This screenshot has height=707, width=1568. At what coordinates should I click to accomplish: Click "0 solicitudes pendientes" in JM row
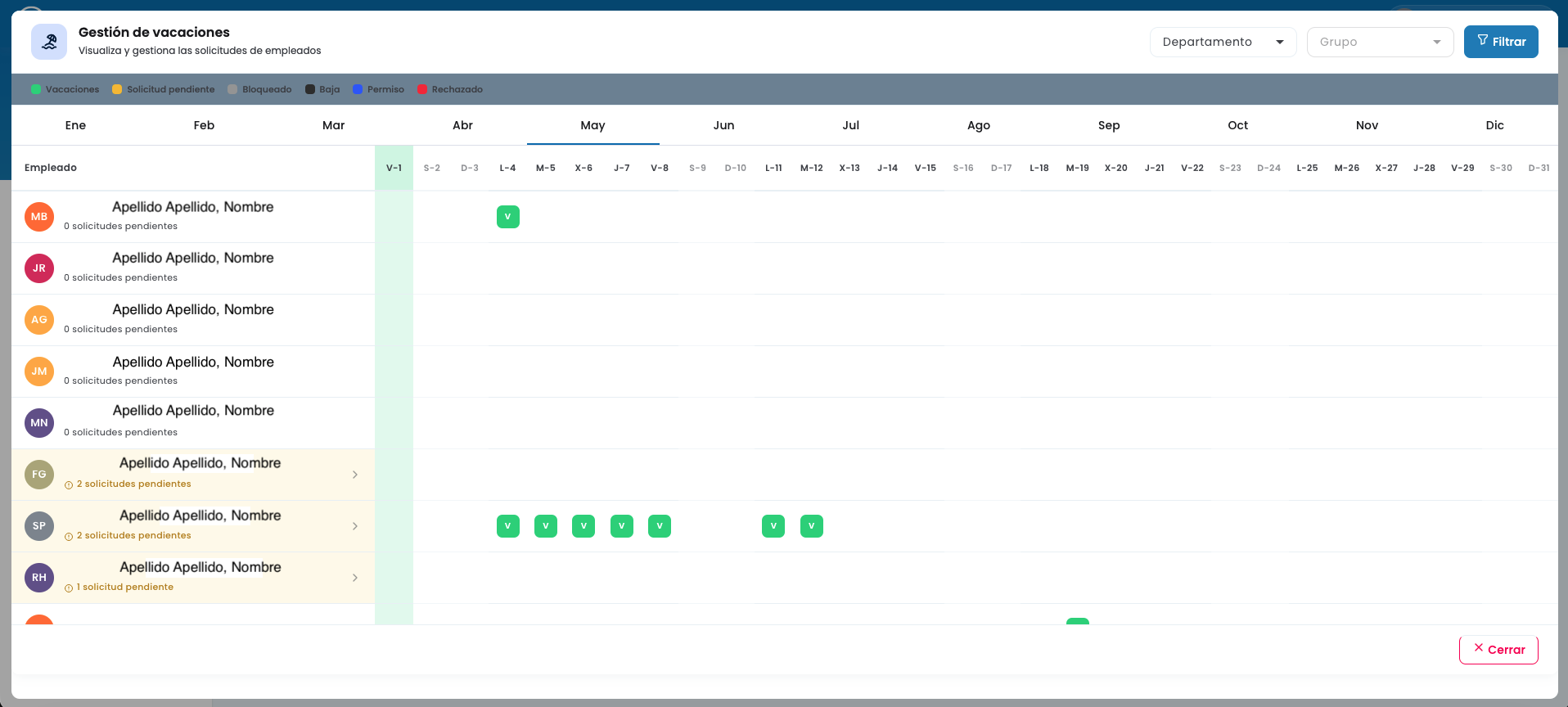(x=121, y=381)
